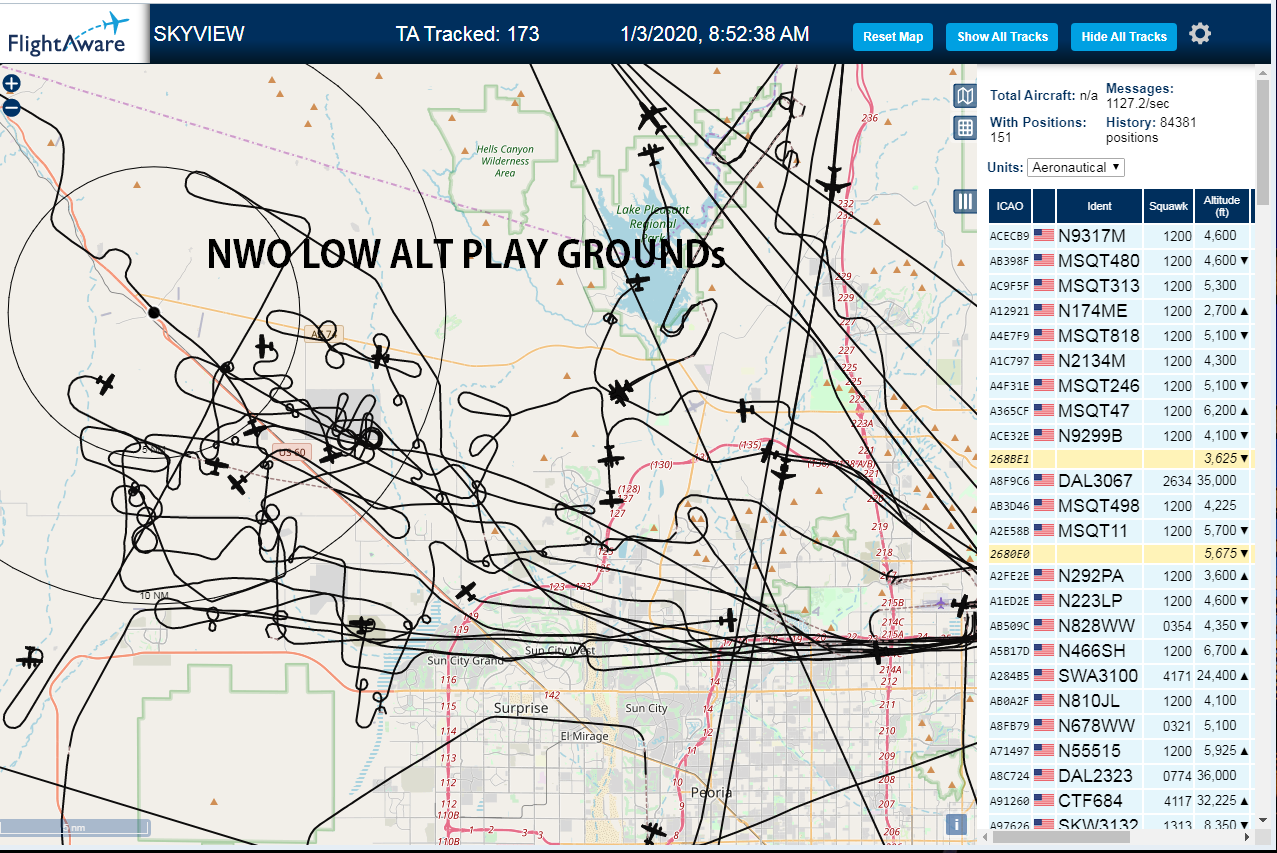Select the N55515 aircraft row
1277x853 pixels.
tap(1120, 751)
